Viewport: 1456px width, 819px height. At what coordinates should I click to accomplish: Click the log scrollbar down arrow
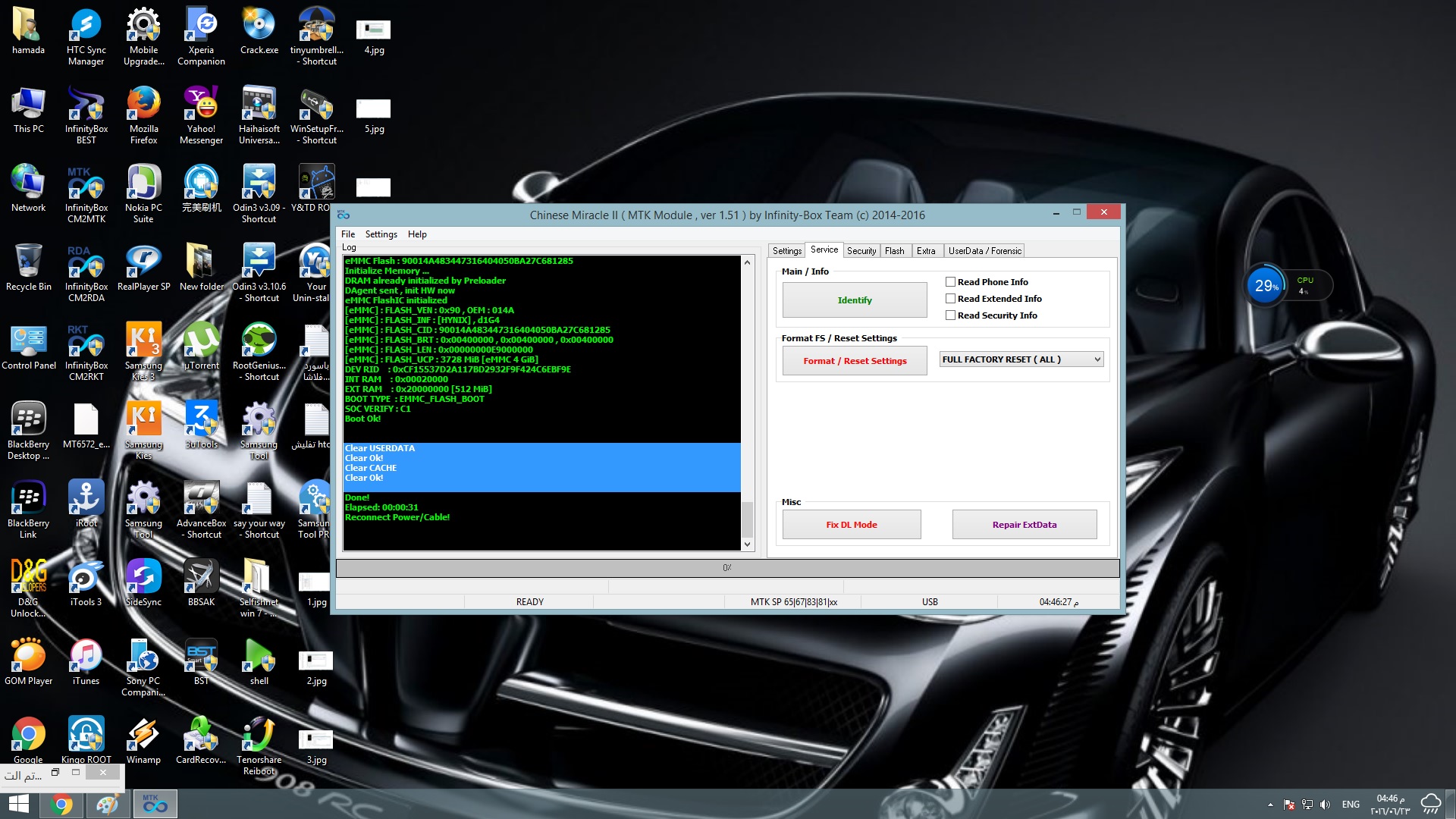[747, 544]
